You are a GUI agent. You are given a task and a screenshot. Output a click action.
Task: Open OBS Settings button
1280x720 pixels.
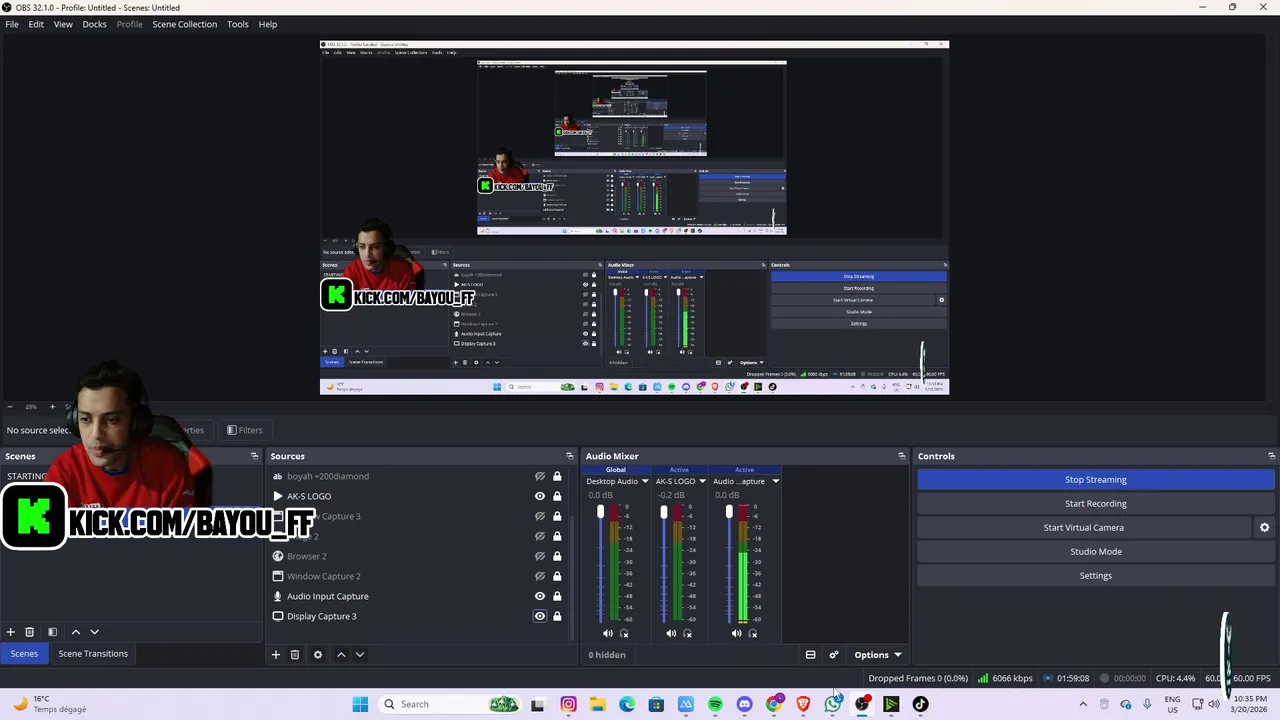pyautogui.click(x=1095, y=576)
